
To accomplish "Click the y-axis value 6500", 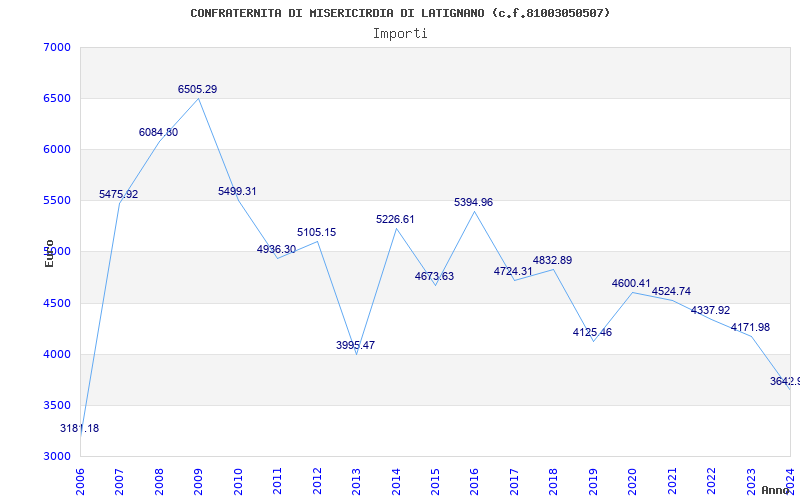I will [57, 98].
